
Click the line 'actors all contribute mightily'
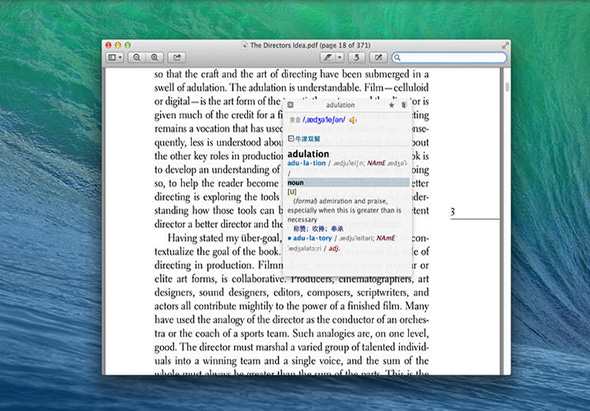(x=292, y=306)
